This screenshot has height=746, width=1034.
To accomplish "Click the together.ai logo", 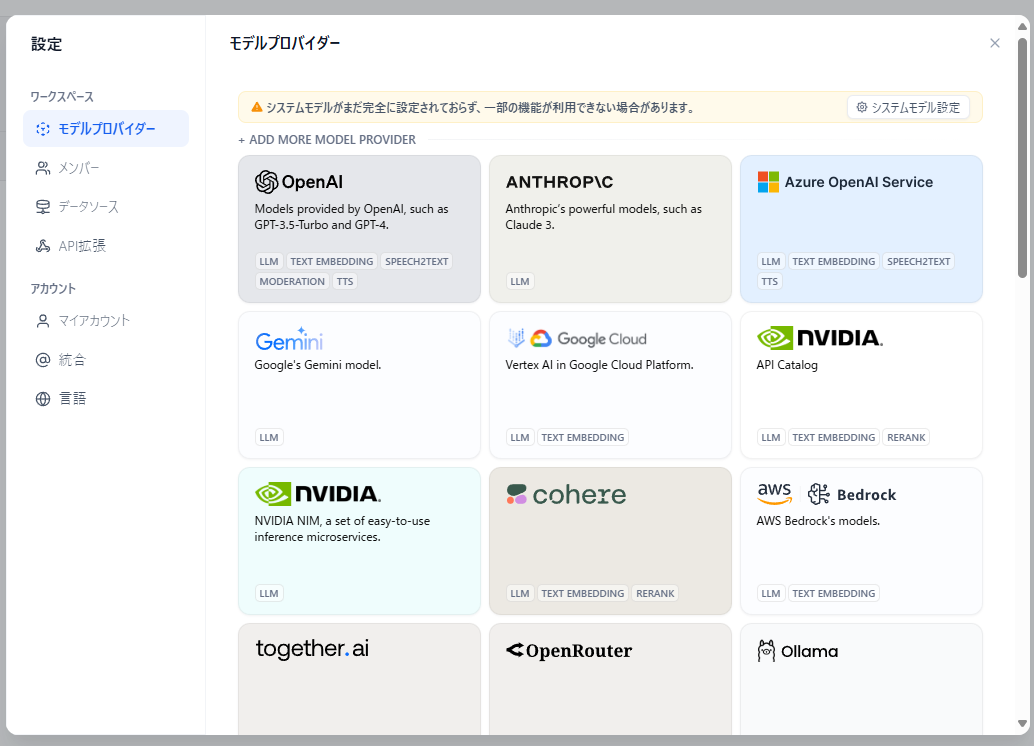I will (312, 649).
